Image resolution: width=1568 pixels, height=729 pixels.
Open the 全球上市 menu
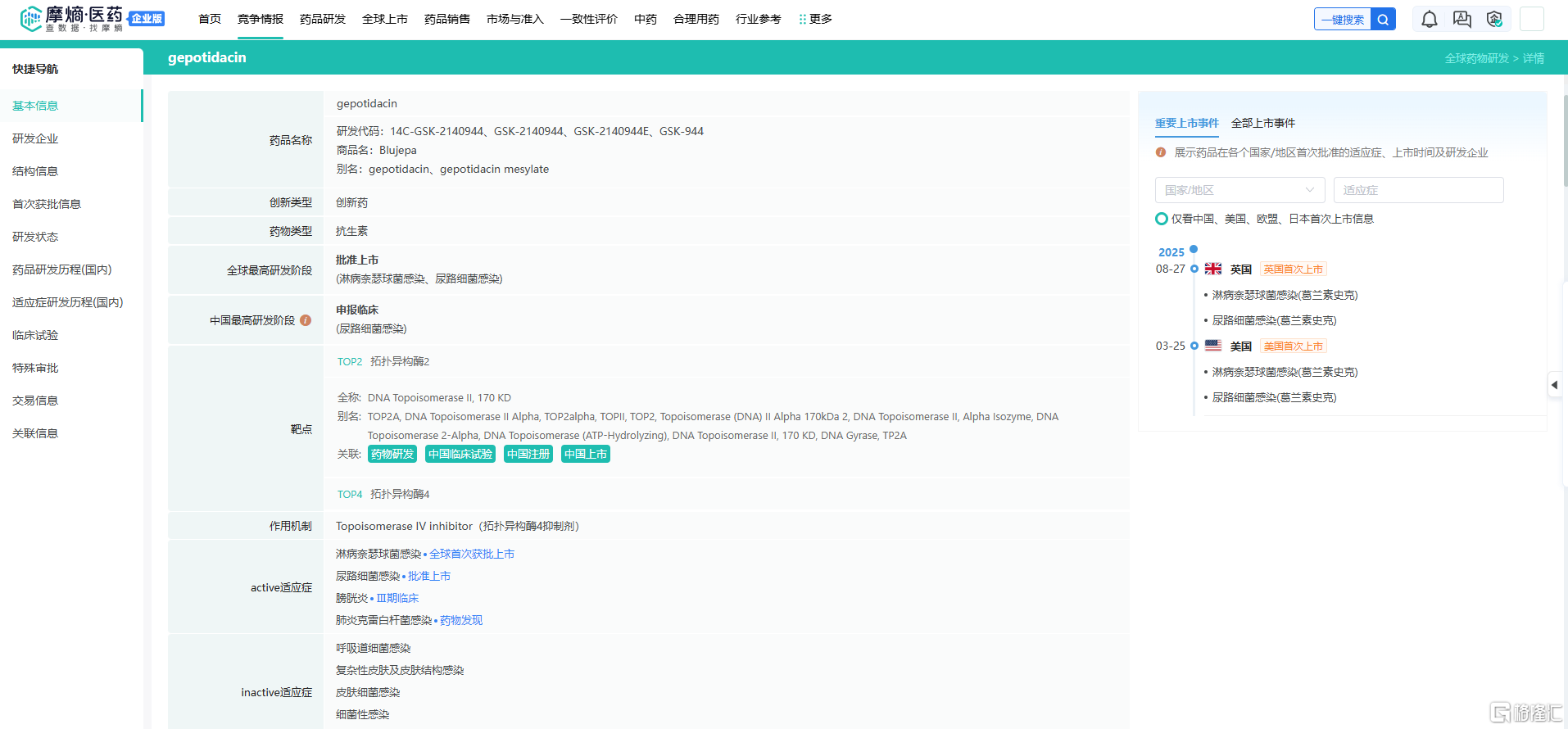click(385, 19)
